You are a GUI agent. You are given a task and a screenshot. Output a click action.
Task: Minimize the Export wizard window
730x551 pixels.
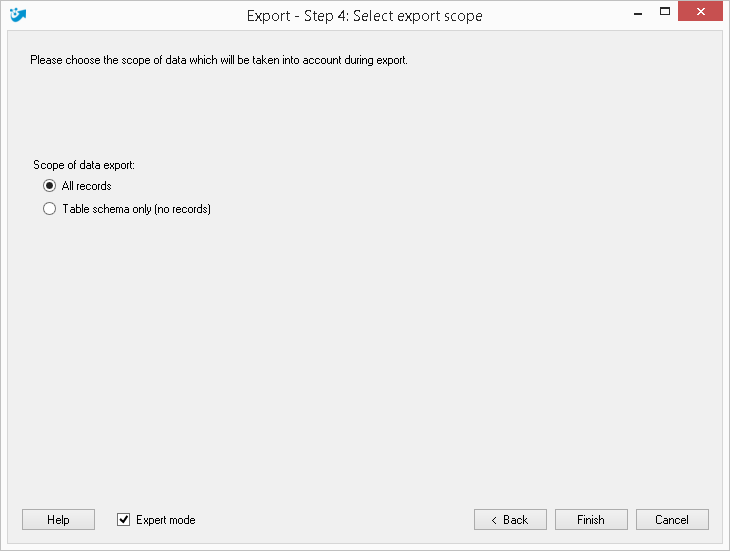point(638,14)
